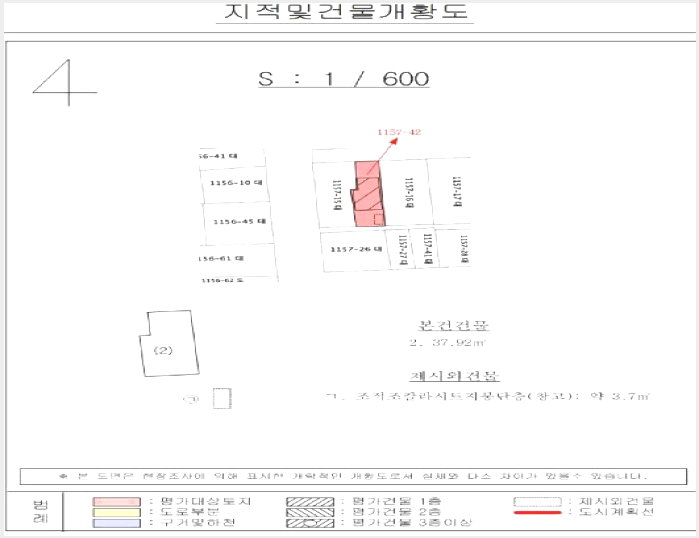Click the vertical parcel label 1157-28 대
Viewport: 699px width, 538px height.
pos(464,250)
